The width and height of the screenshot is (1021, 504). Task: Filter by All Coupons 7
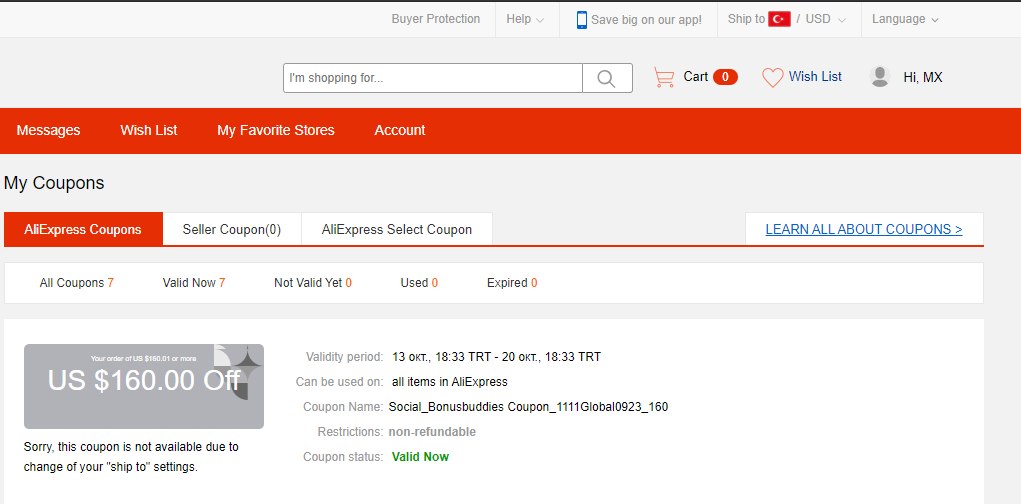pyautogui.click(x=77, y=283)
